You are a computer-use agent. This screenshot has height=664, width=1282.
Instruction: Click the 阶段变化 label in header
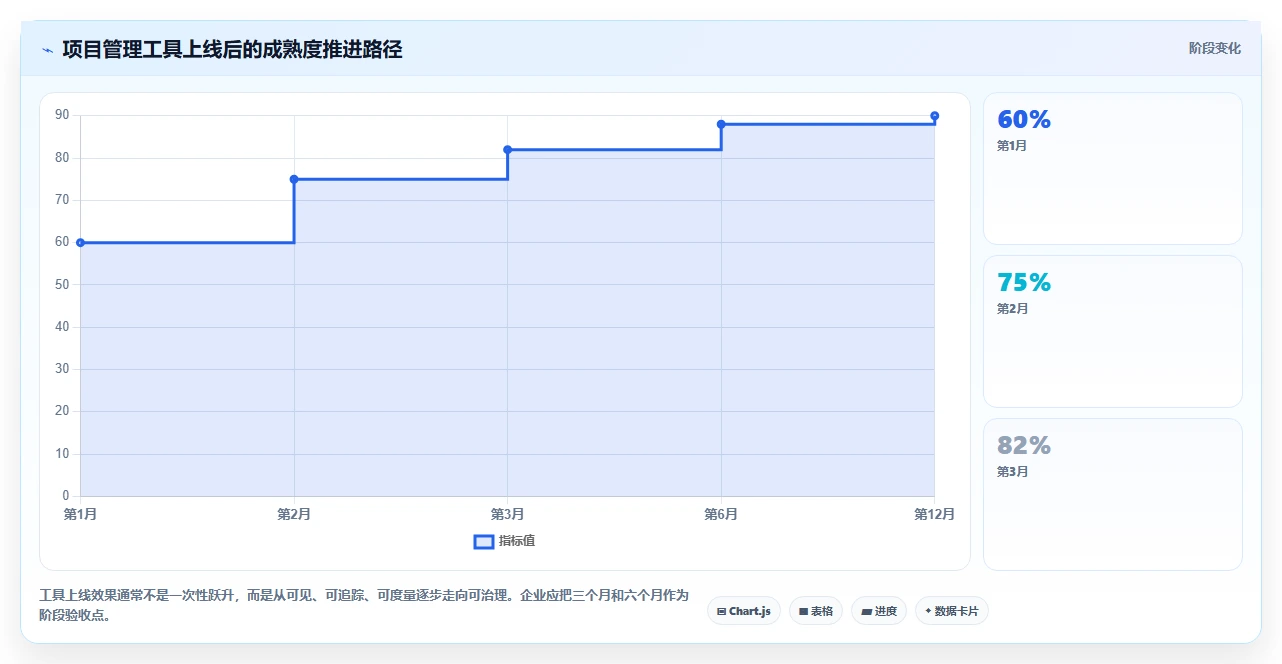point(1215,48)
